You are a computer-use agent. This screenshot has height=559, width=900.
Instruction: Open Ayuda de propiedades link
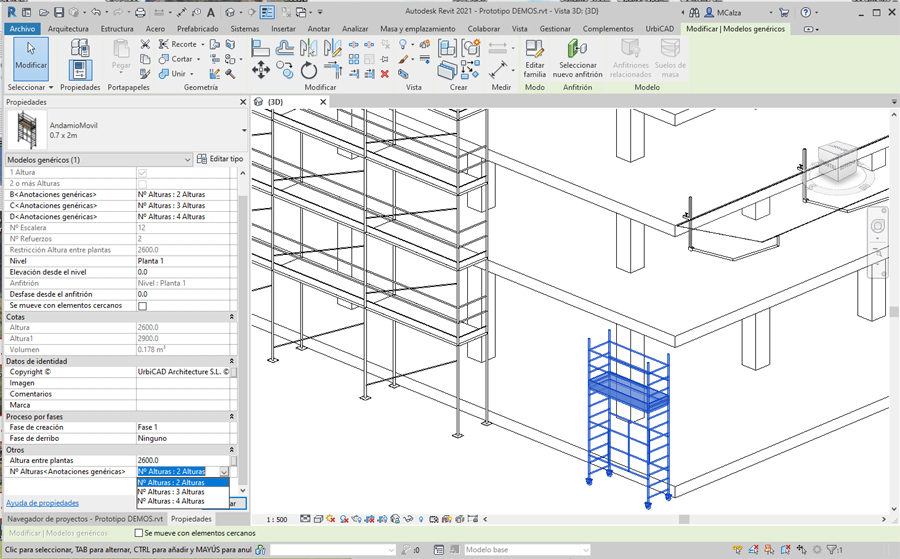(42, 503)
